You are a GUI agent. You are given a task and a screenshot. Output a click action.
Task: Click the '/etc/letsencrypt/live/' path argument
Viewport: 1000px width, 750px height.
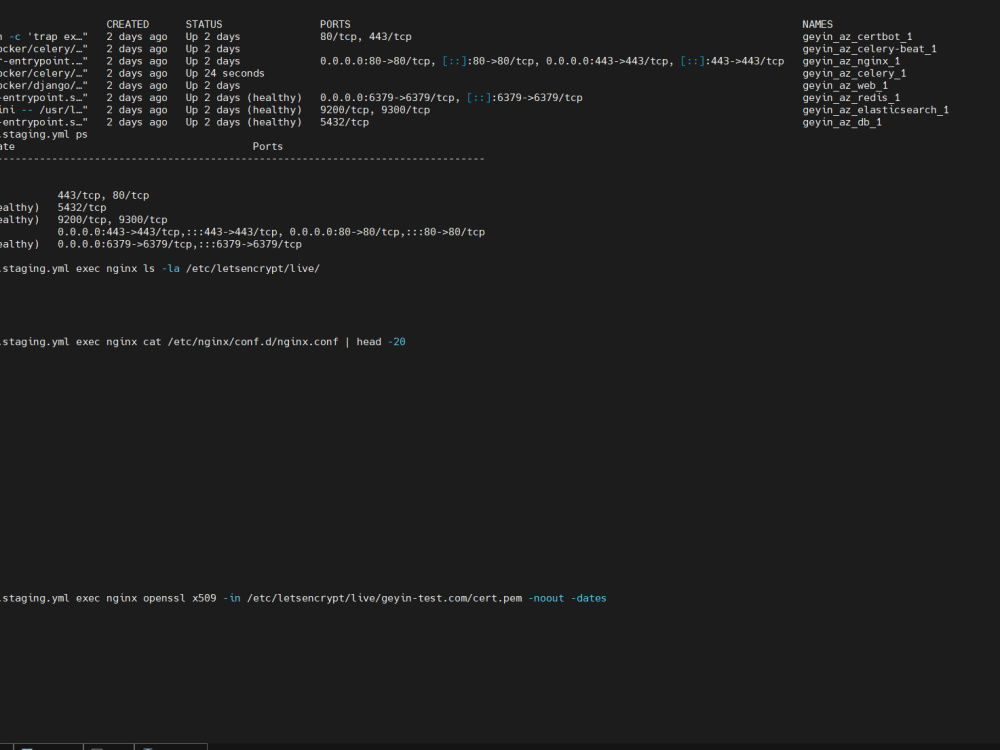[x=253, y=268]
